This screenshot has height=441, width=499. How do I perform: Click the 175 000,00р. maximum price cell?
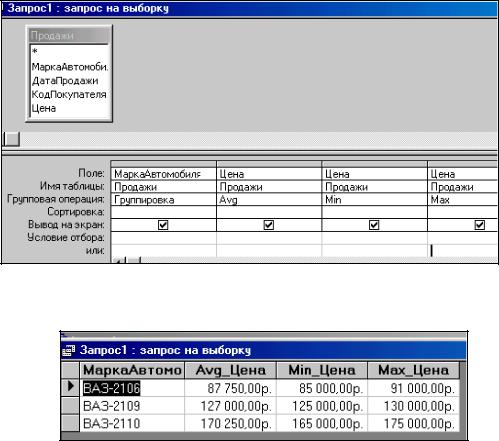click(x=413, y=423)
